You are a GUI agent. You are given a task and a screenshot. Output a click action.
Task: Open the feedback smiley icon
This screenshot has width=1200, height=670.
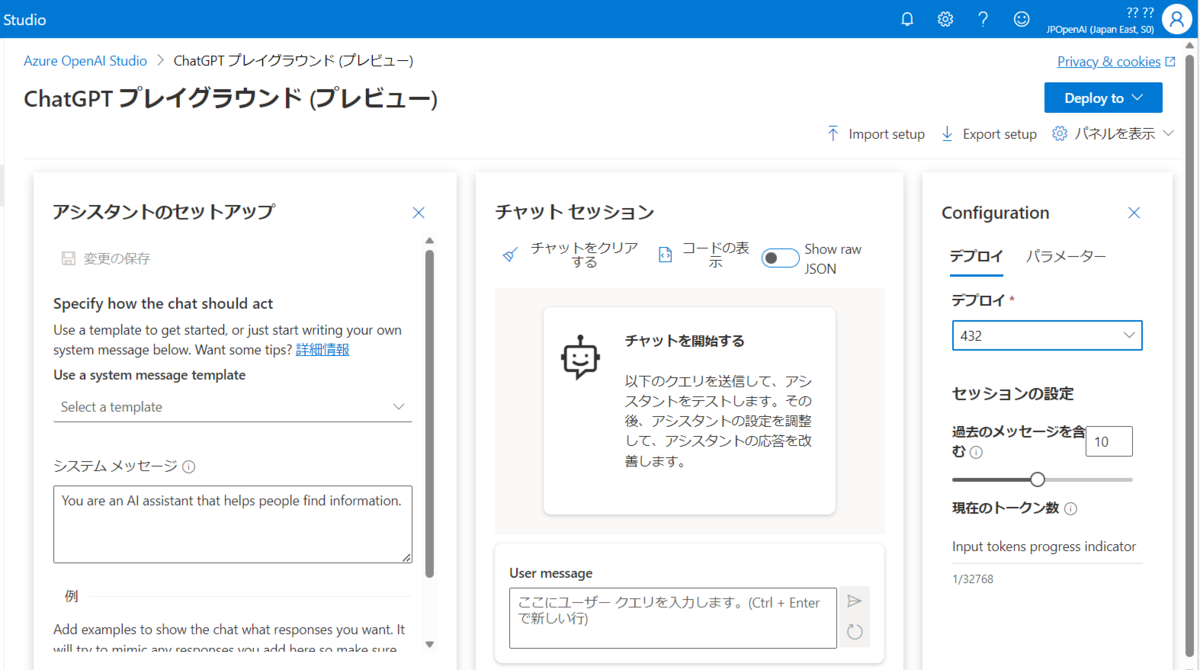point(1021,19)
